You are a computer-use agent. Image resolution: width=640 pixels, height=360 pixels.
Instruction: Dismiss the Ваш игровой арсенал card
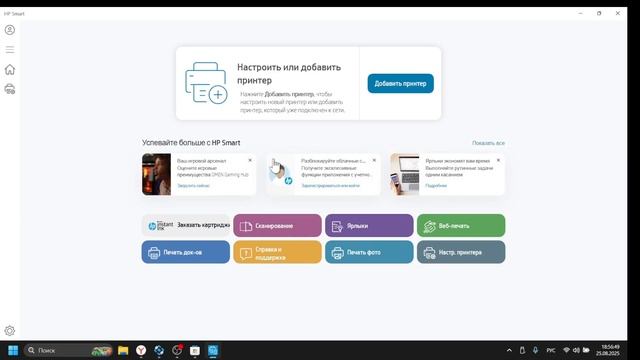pyautogui.click(x=250, y=160)
